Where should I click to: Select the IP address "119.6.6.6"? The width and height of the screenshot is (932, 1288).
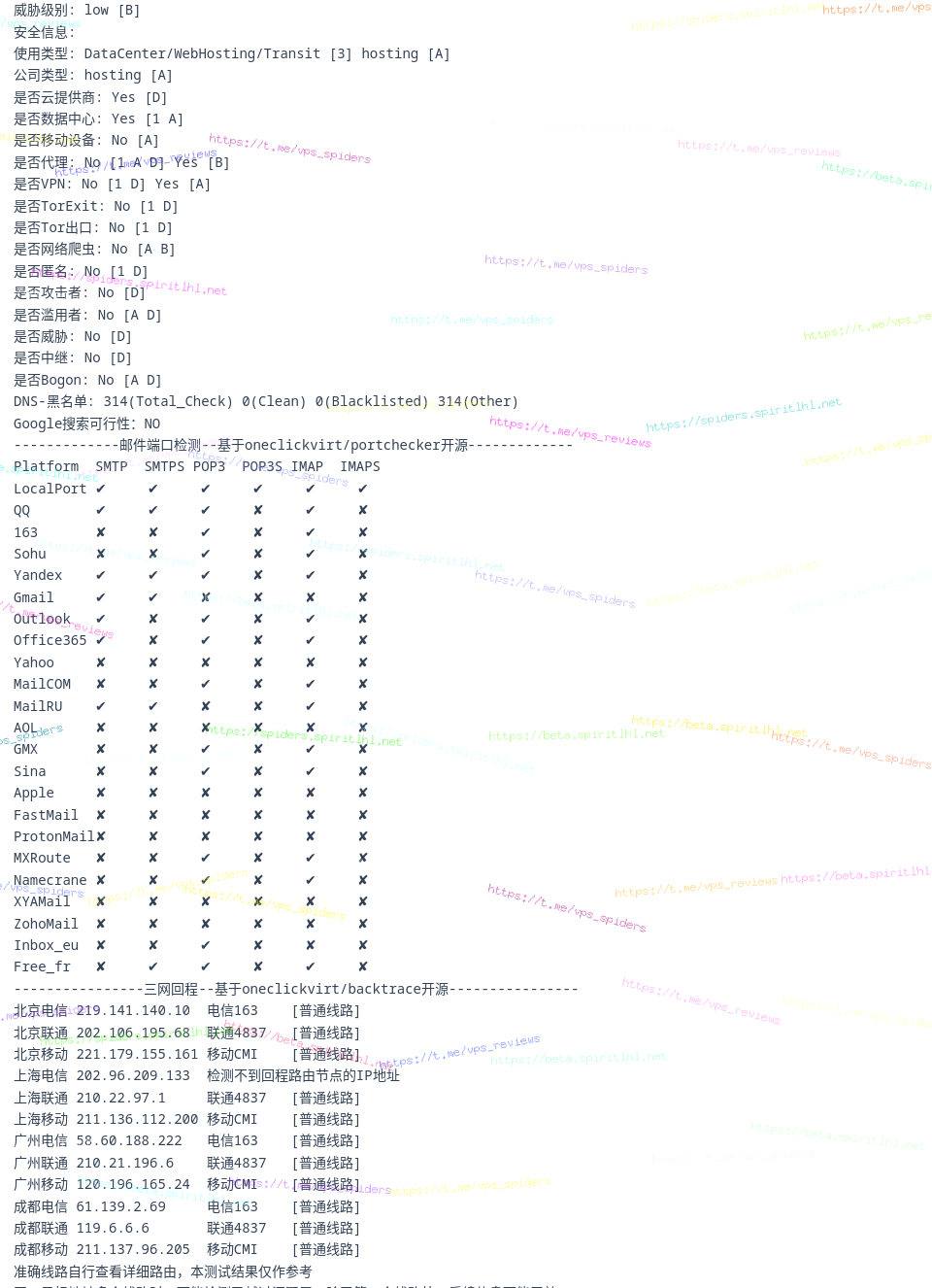tap(113, 1228)
